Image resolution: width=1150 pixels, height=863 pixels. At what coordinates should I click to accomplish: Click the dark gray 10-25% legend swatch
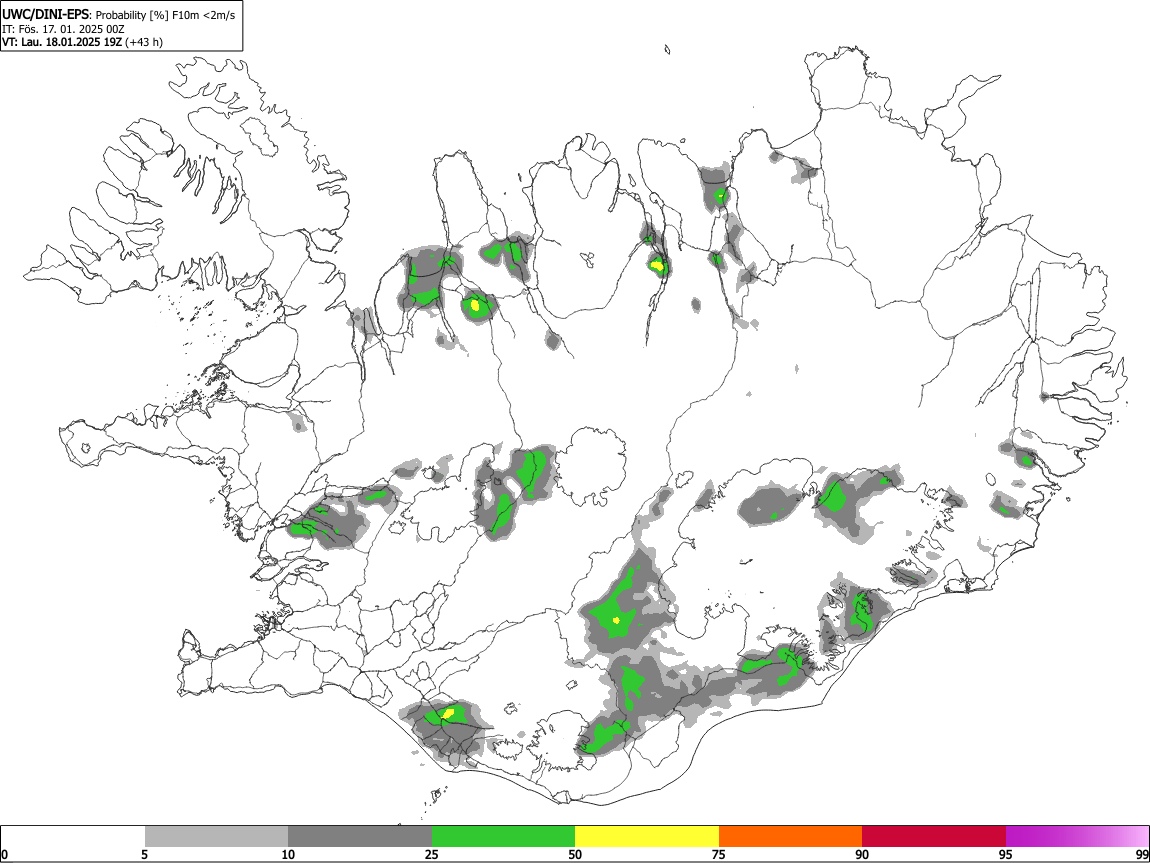pyautogui.click(x=360, y=837)
